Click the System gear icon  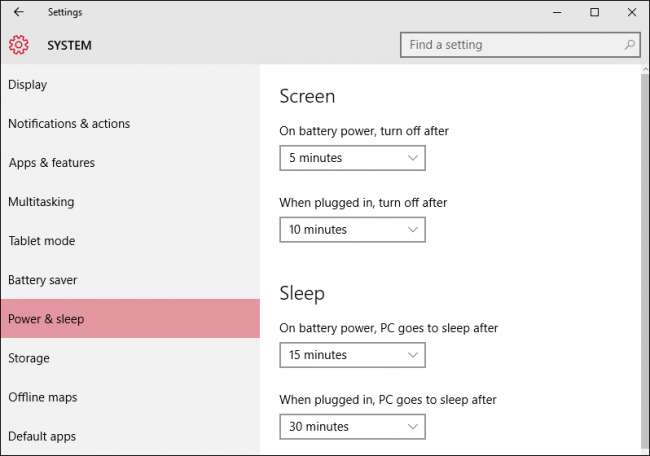(x=19, y=45)
